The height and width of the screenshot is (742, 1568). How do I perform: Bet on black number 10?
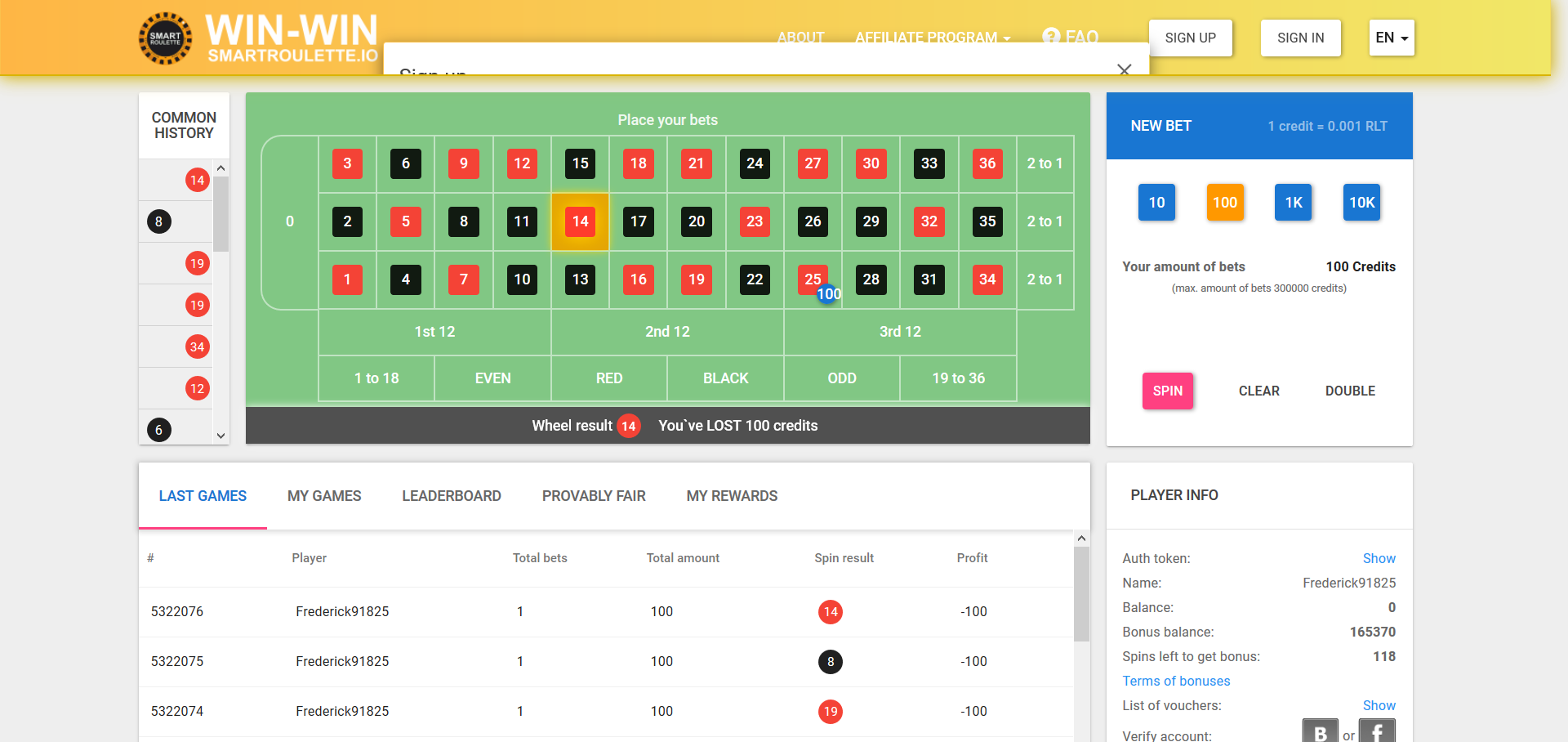(522, 279)
